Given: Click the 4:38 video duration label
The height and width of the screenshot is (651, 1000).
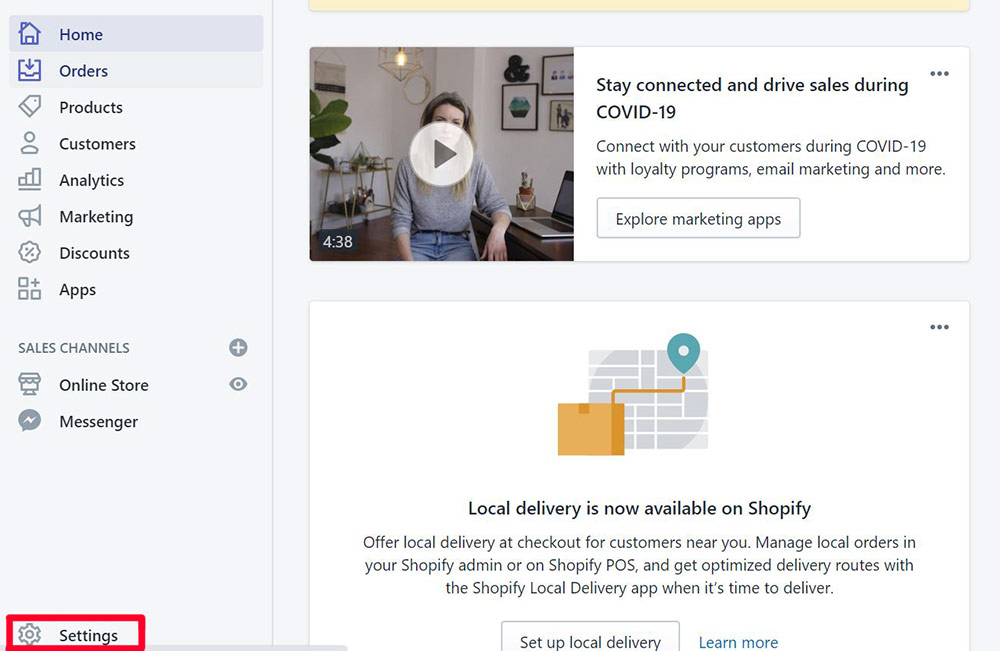Looking at the screenshot, I should tap(337, 242).
